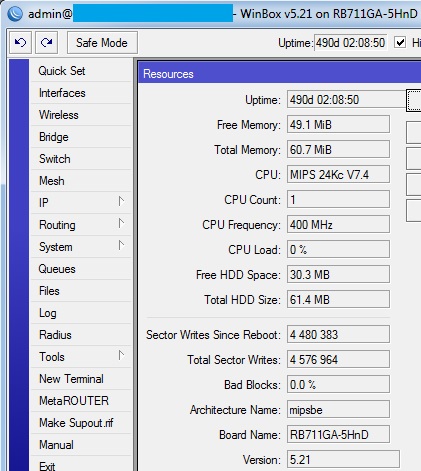Expand the System submenu arrow
This screenshot has width=421, height=471.
click(121, 245)
